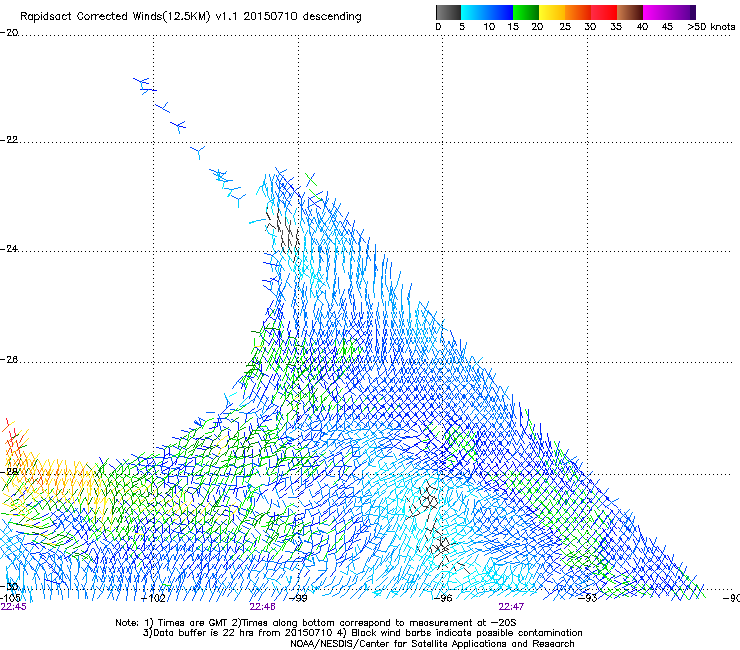The width and height of the screenshot is (740, 650).
Task: Click the cyan 5-10 knots color band
Action: point(474,12)
